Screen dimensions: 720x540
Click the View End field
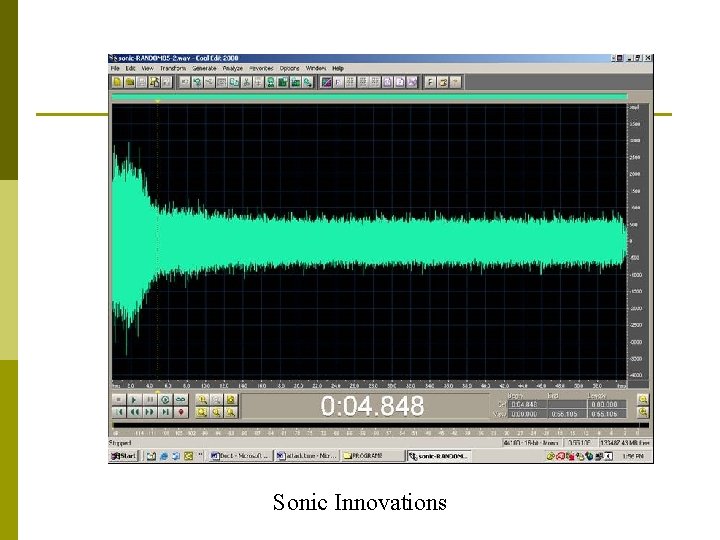[567, 414]
